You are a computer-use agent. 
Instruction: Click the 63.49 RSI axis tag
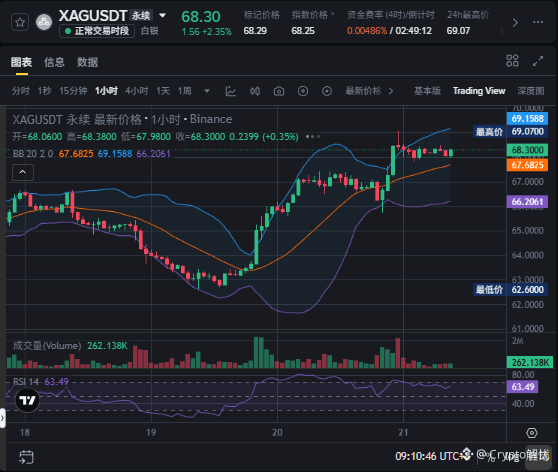[x=522, y=387]
